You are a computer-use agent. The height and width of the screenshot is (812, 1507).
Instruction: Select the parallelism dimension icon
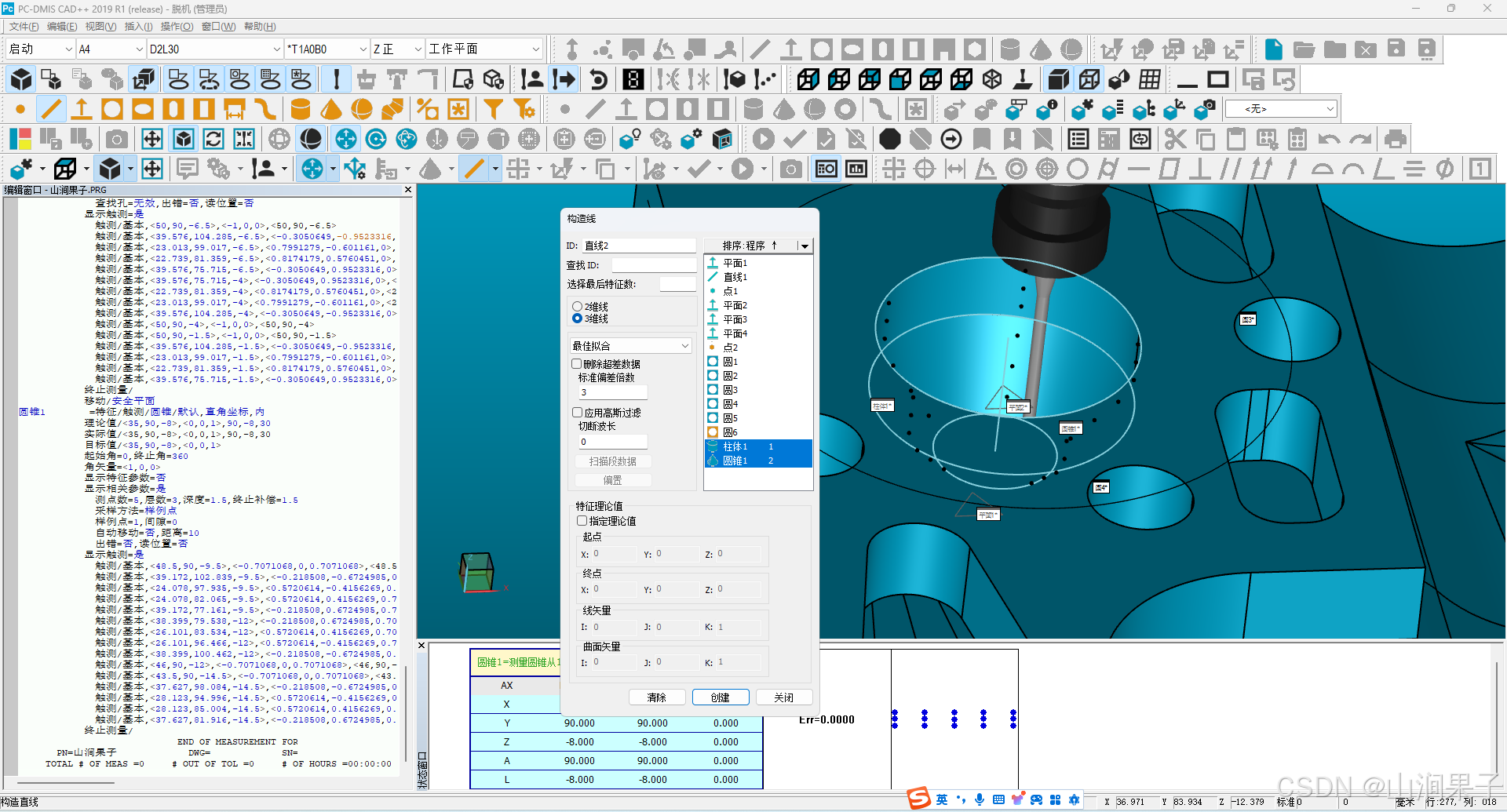(x=1231, y=169)
